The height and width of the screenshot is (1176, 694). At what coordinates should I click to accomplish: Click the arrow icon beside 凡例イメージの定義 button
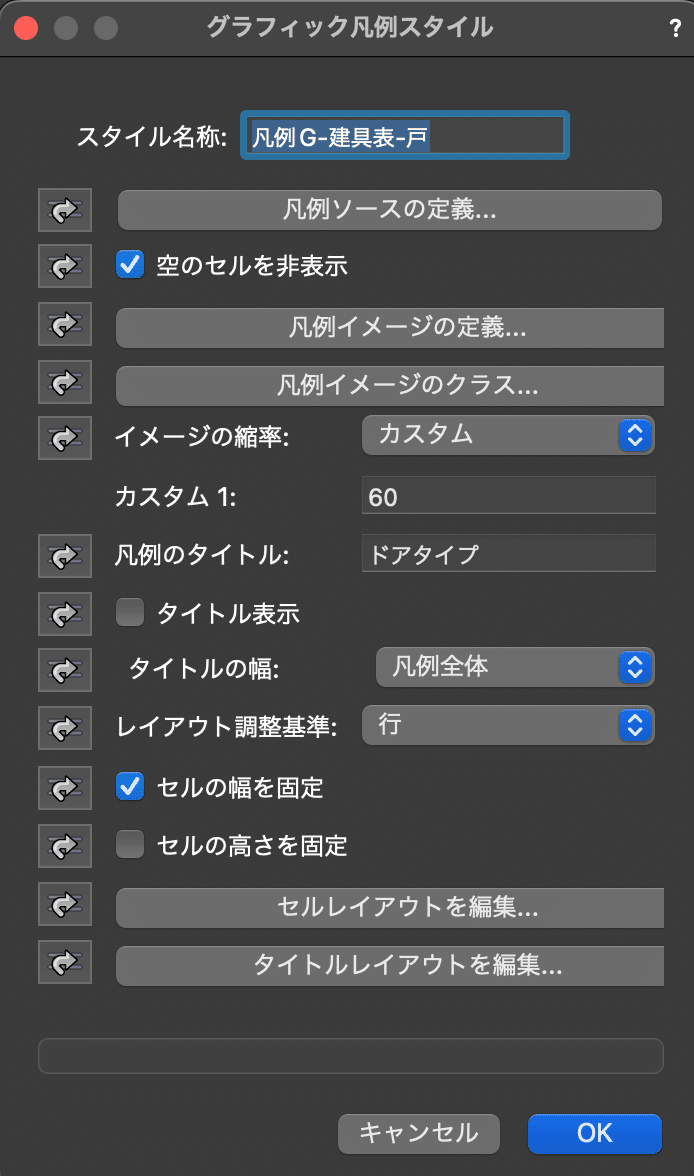tap(65, 324)
